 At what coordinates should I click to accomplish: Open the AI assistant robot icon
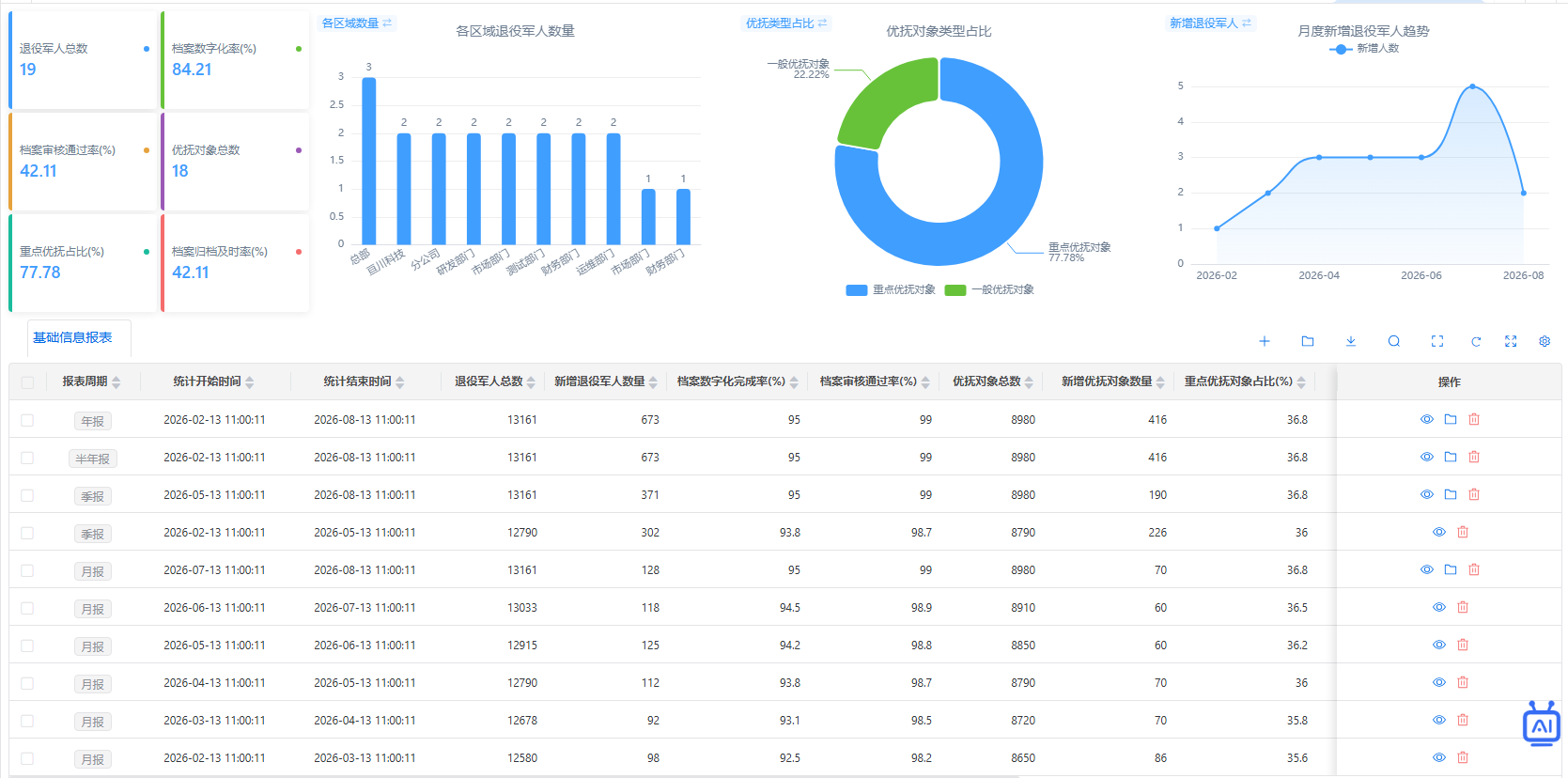pyautogui.click(x=1542, y=724)
